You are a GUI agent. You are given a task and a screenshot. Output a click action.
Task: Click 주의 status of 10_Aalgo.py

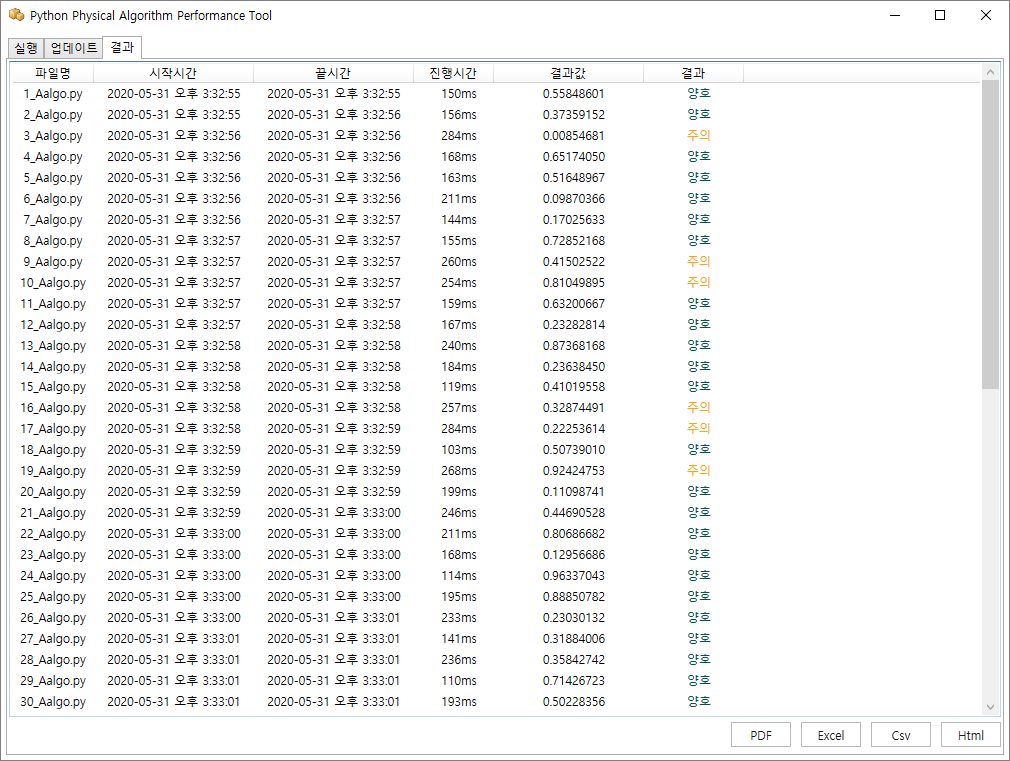pos(698,282)
